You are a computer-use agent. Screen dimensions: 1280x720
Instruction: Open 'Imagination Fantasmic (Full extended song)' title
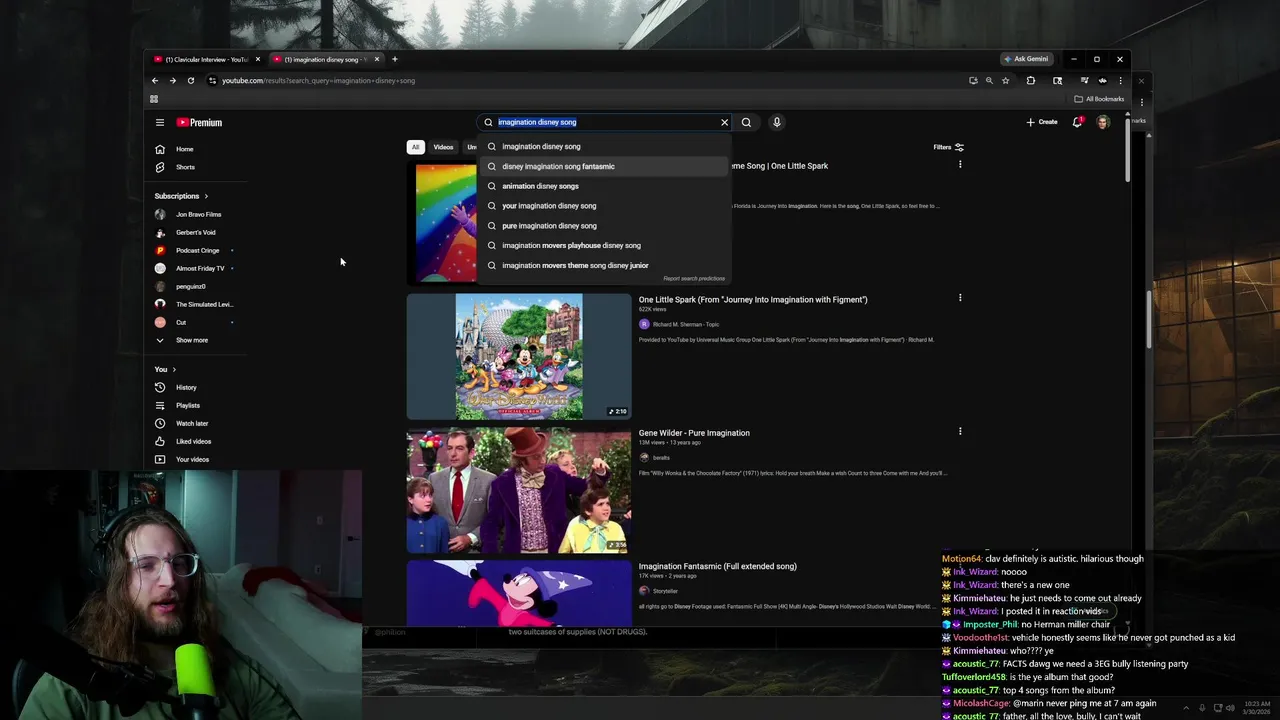click(x=717, y=566)
